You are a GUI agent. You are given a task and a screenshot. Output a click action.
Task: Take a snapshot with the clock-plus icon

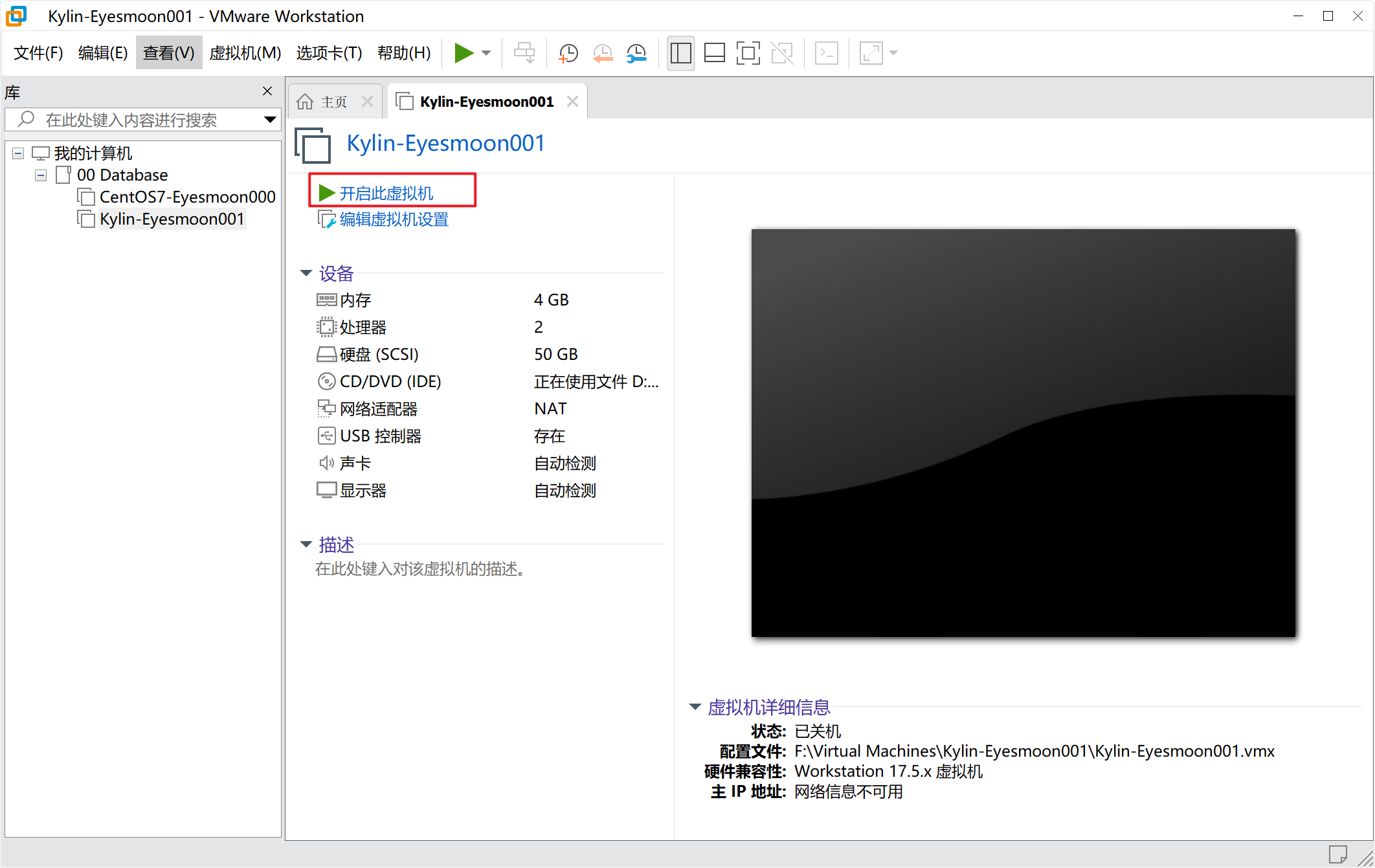tap(568, 53)
